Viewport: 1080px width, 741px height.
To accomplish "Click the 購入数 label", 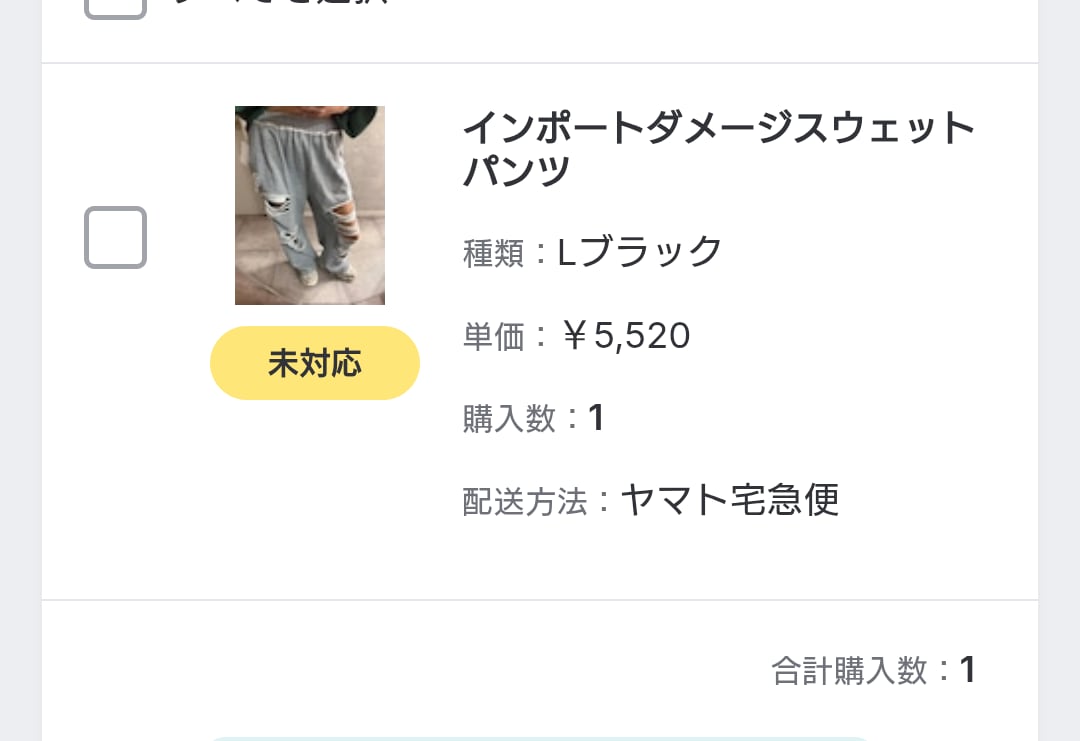I will point(509,418).
